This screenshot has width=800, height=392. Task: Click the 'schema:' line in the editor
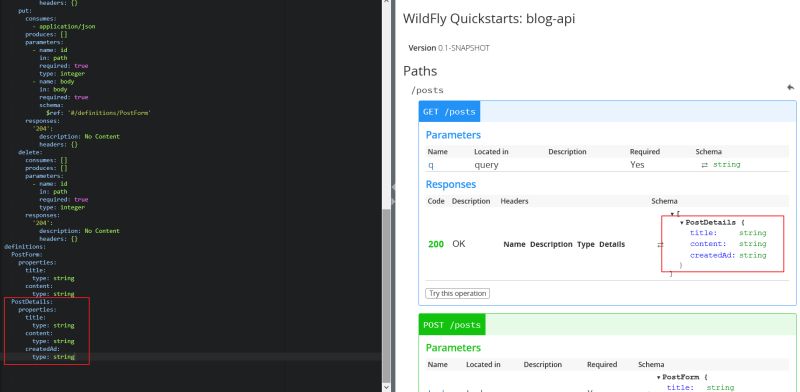coord(51,105)
